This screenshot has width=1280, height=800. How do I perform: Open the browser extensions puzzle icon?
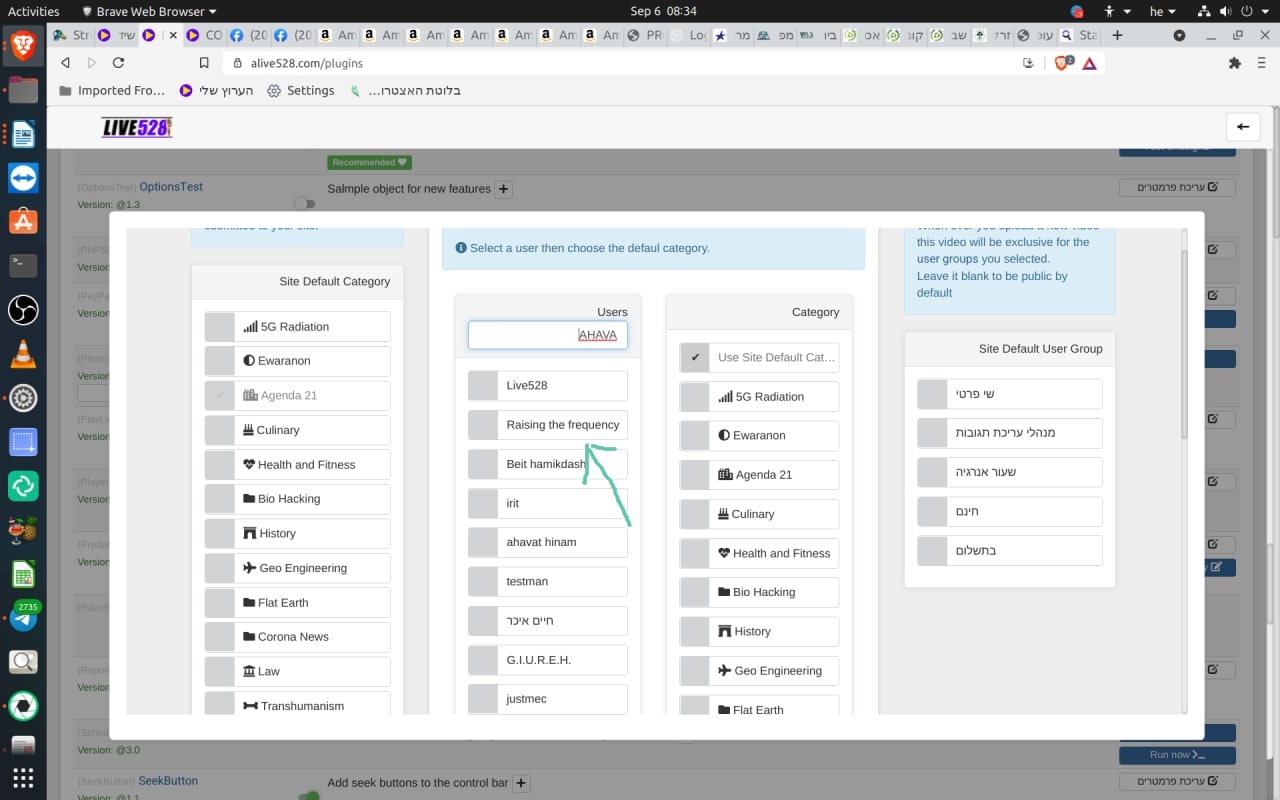coord(1234,62)
